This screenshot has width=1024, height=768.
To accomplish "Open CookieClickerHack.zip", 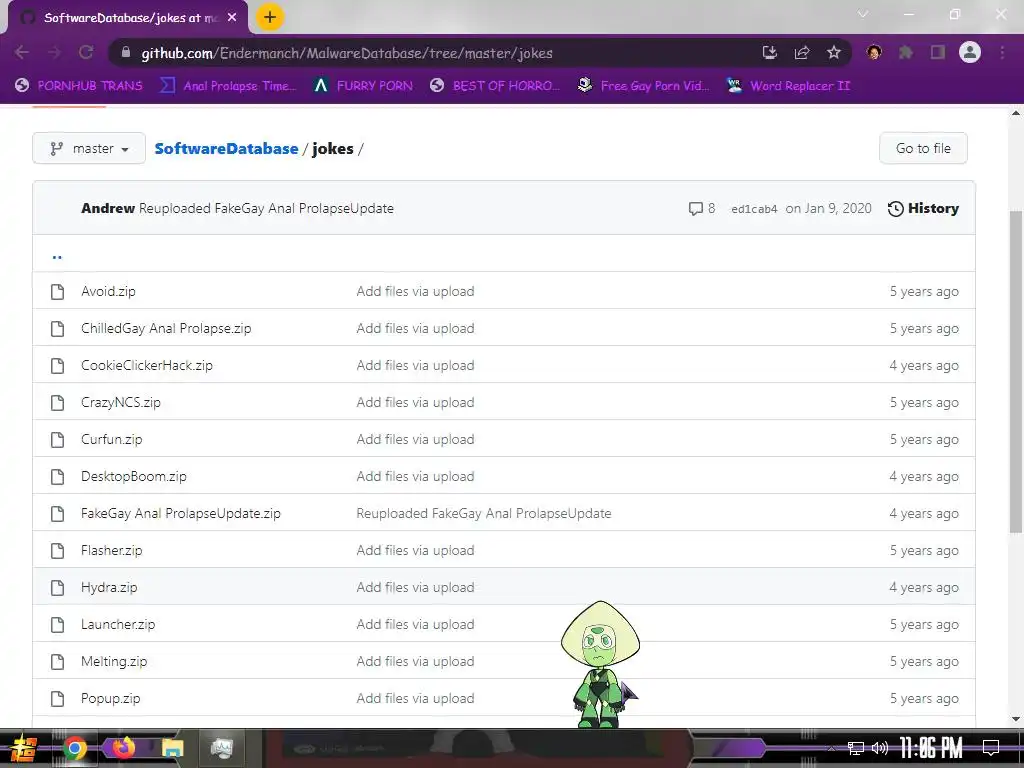I will click(x=147, y=366).
